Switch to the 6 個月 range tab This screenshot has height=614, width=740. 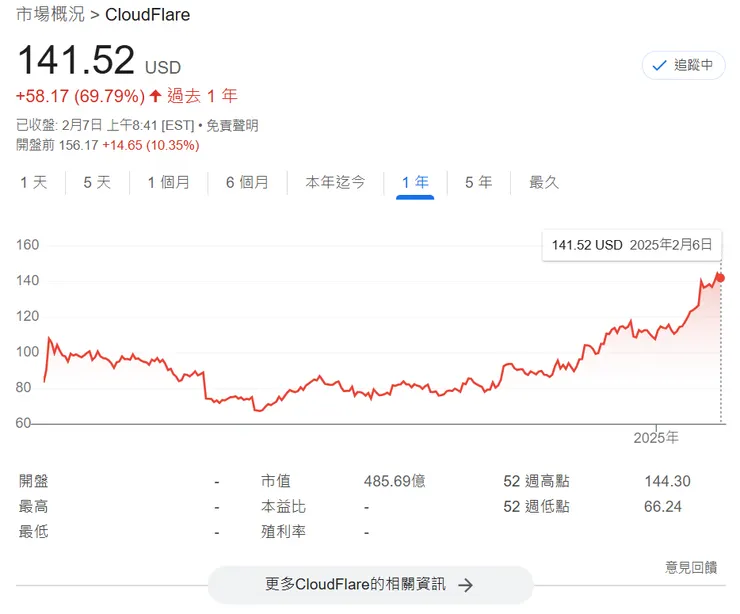pyautogui.click(x=247, y=182)
